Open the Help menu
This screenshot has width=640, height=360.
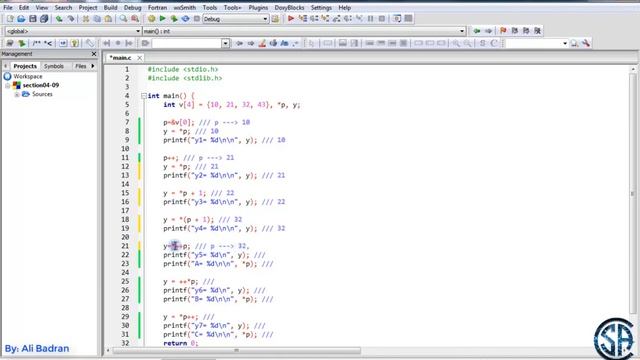[x=344, y=7]
